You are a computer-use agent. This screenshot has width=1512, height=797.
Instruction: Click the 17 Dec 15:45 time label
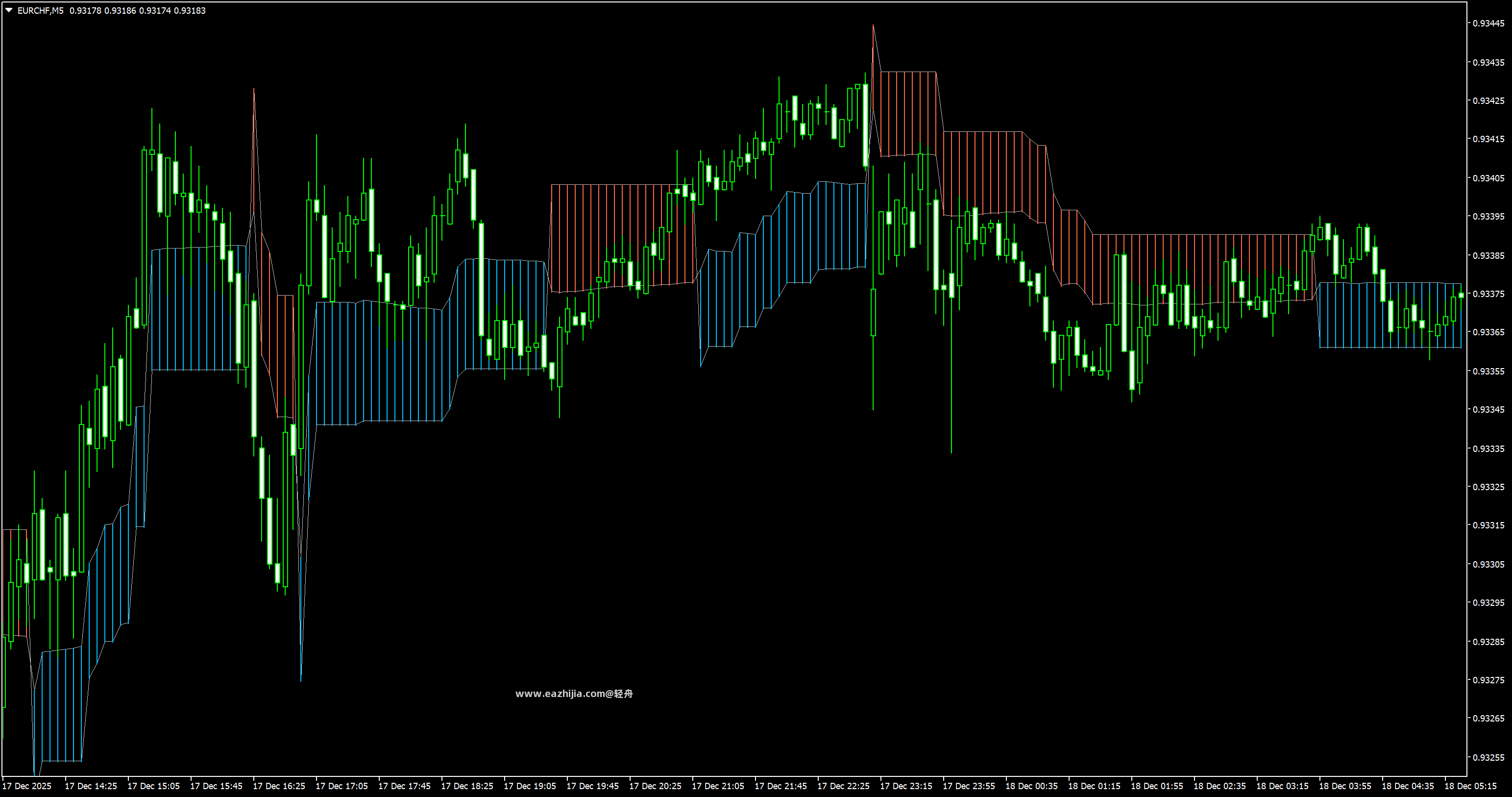pyautogui.click(x=217, y=786)
